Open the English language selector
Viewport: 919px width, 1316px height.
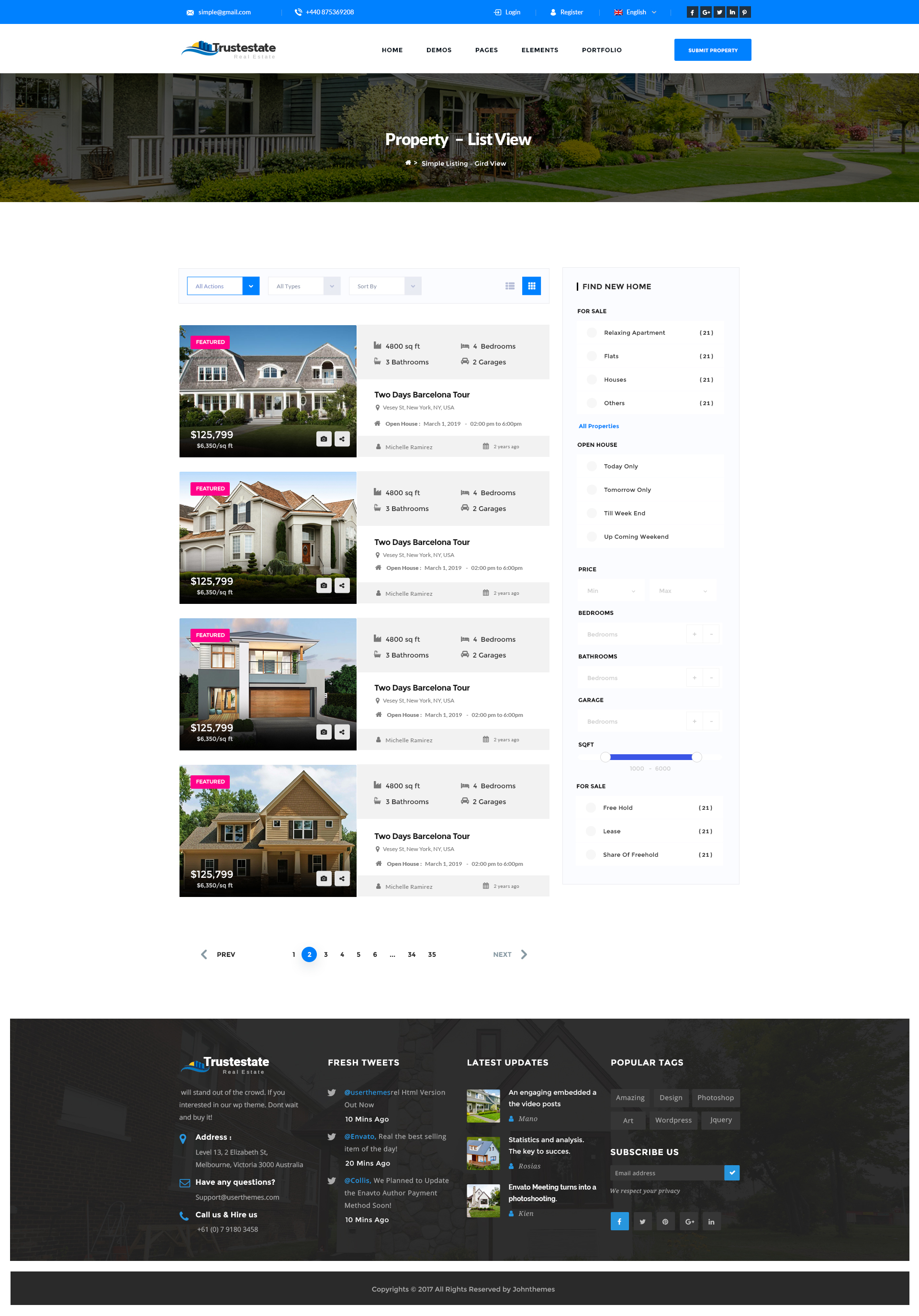point(635,12)
